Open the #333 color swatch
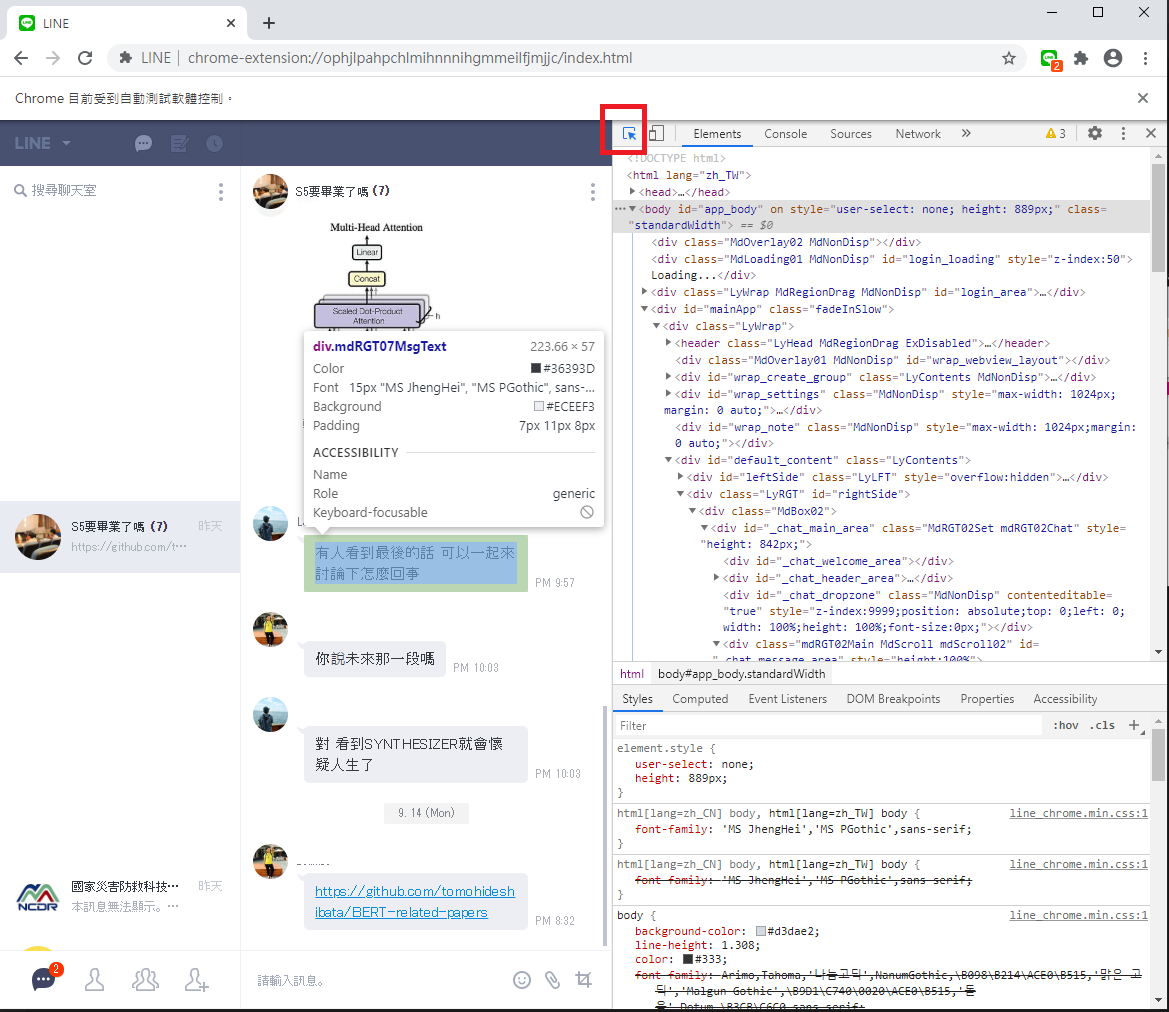 pos(687,959)
